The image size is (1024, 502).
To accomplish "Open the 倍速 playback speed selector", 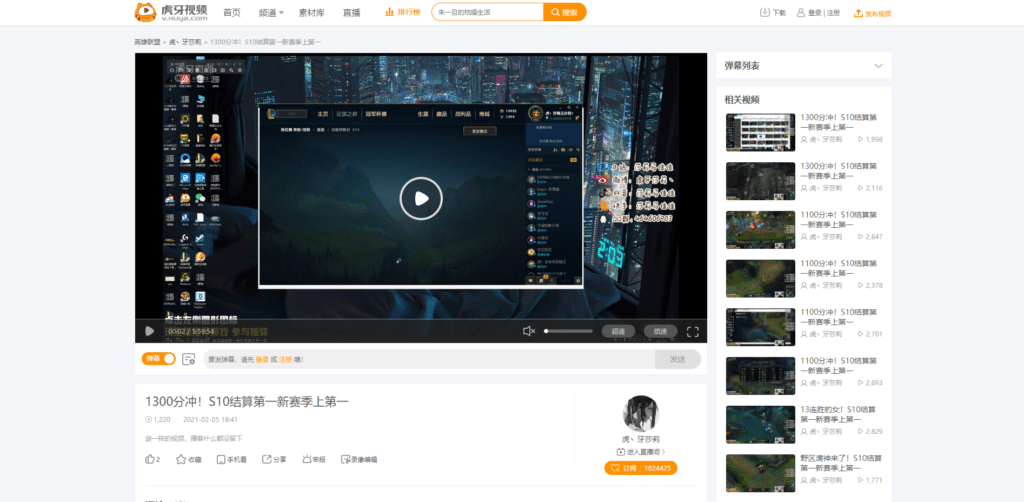I will pos(660,331).
